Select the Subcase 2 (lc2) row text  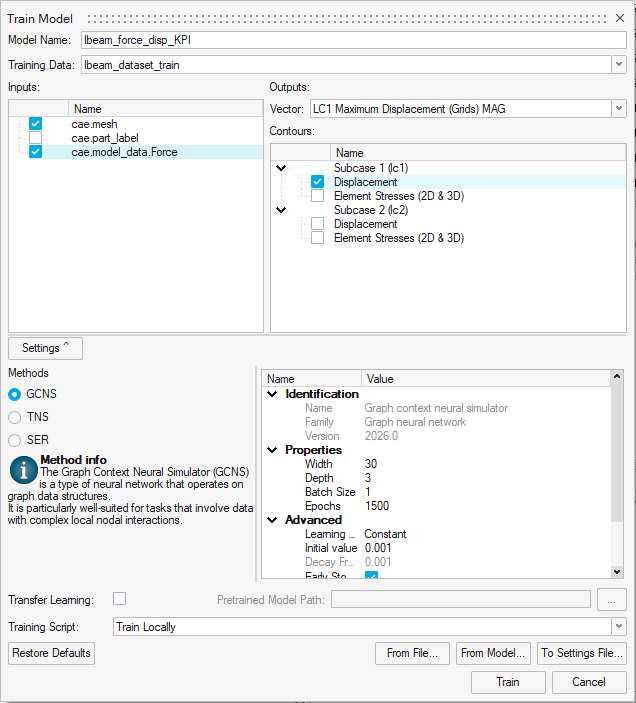pyautogui.click(x=371, y=209)
